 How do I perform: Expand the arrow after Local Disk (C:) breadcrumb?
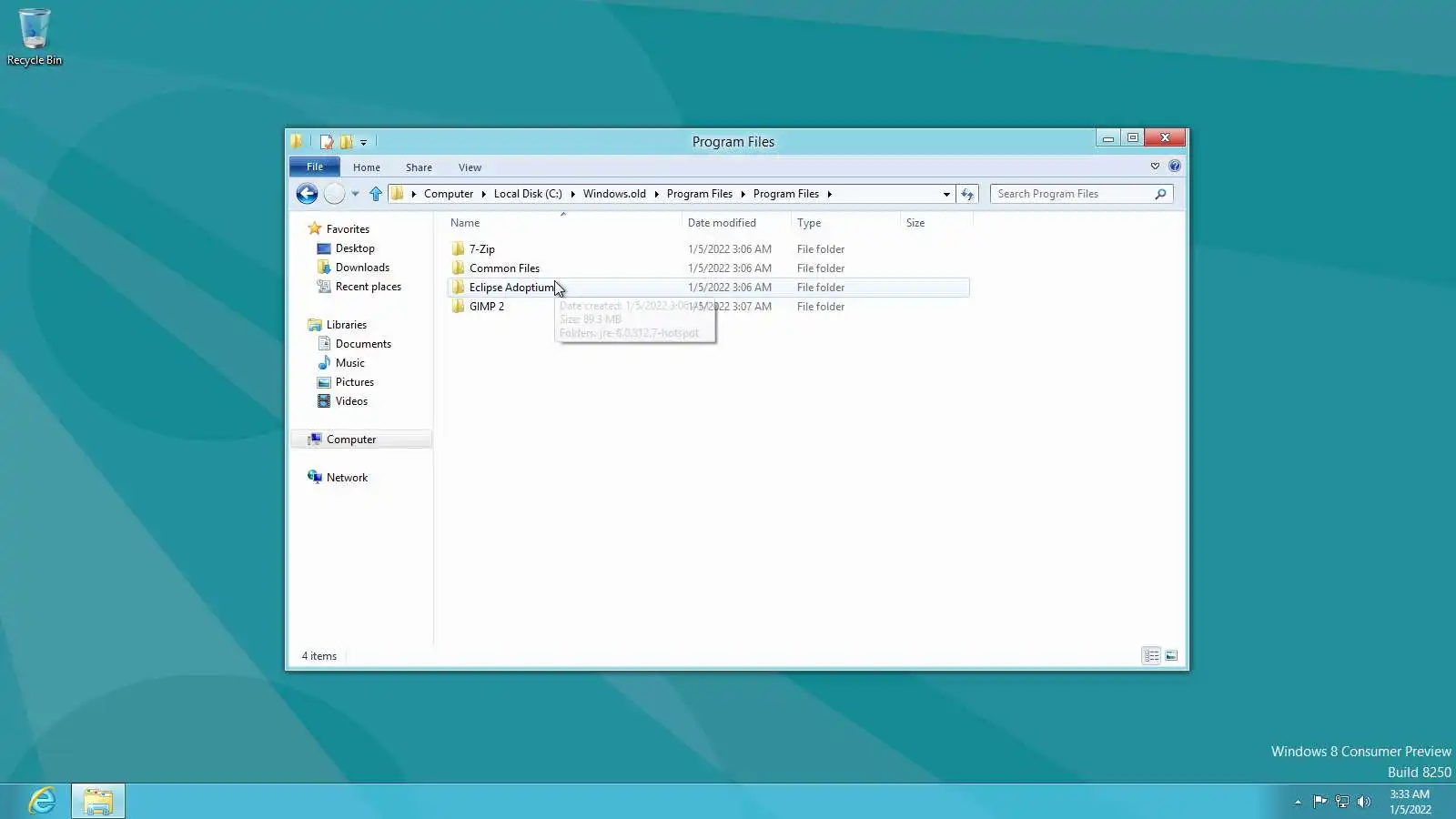[573, 194]
